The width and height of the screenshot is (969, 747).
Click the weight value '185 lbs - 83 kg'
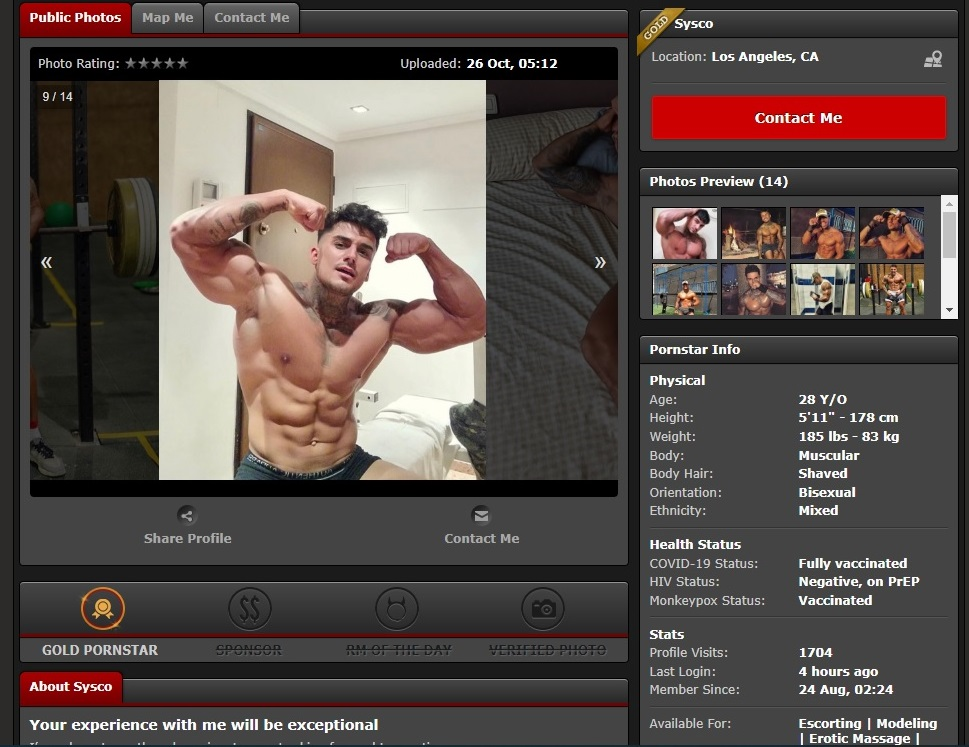tap(849, 436)
